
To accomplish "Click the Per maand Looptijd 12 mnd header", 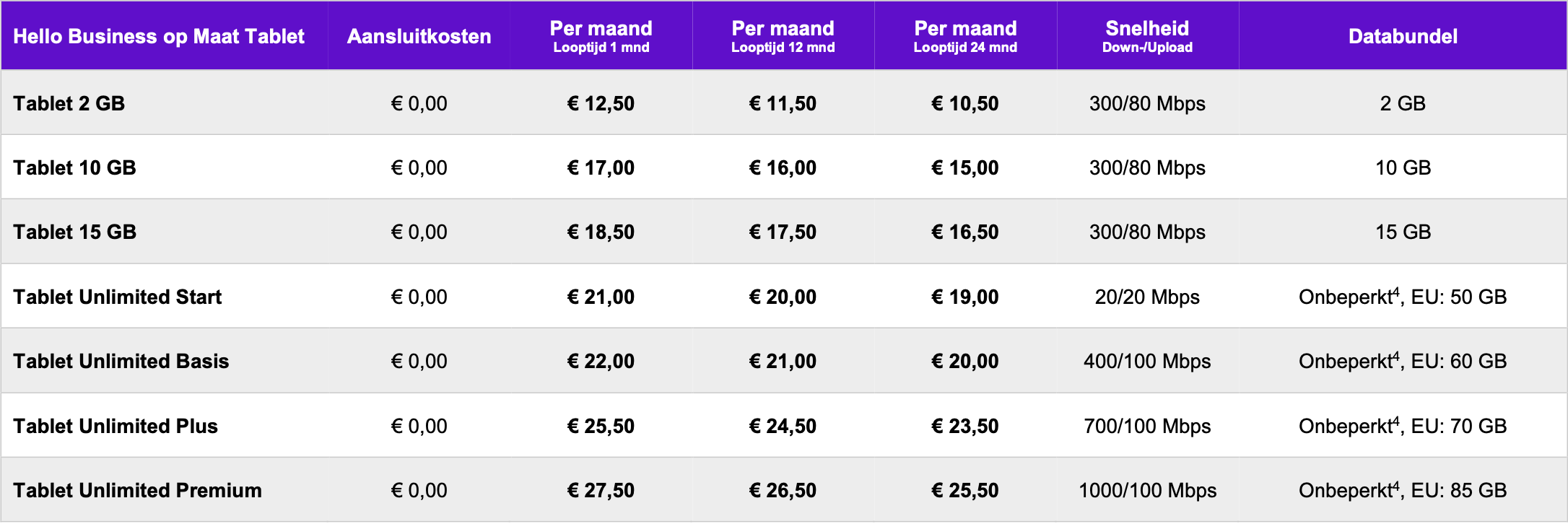I will (x=783, y=37).
